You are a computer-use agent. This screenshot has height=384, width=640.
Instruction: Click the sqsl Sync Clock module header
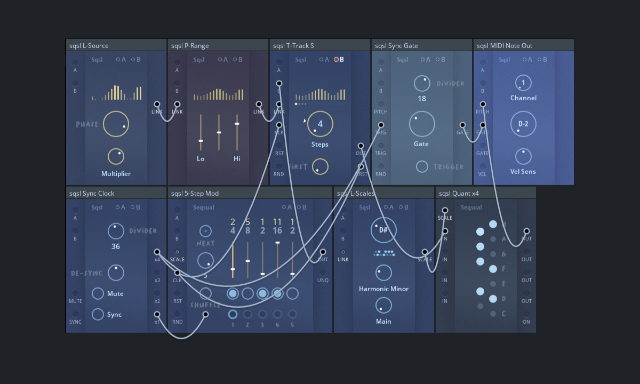pyautogui.click(x=116, y=193)
